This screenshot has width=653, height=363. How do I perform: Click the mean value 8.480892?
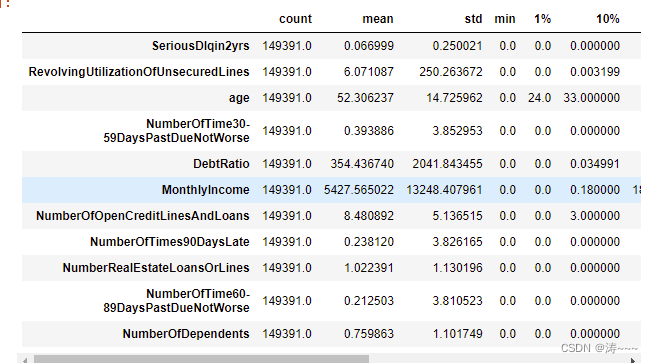[x=369, y=216]
